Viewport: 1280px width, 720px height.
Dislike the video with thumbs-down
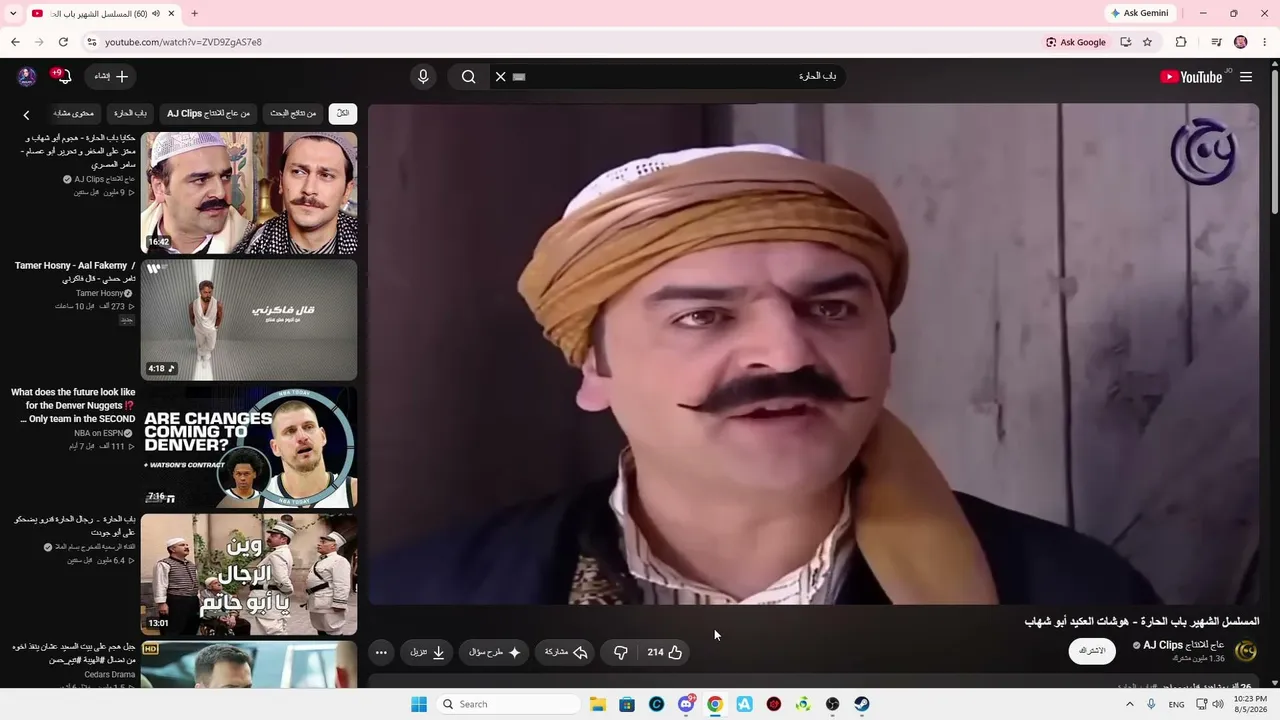tap(620, 652)
